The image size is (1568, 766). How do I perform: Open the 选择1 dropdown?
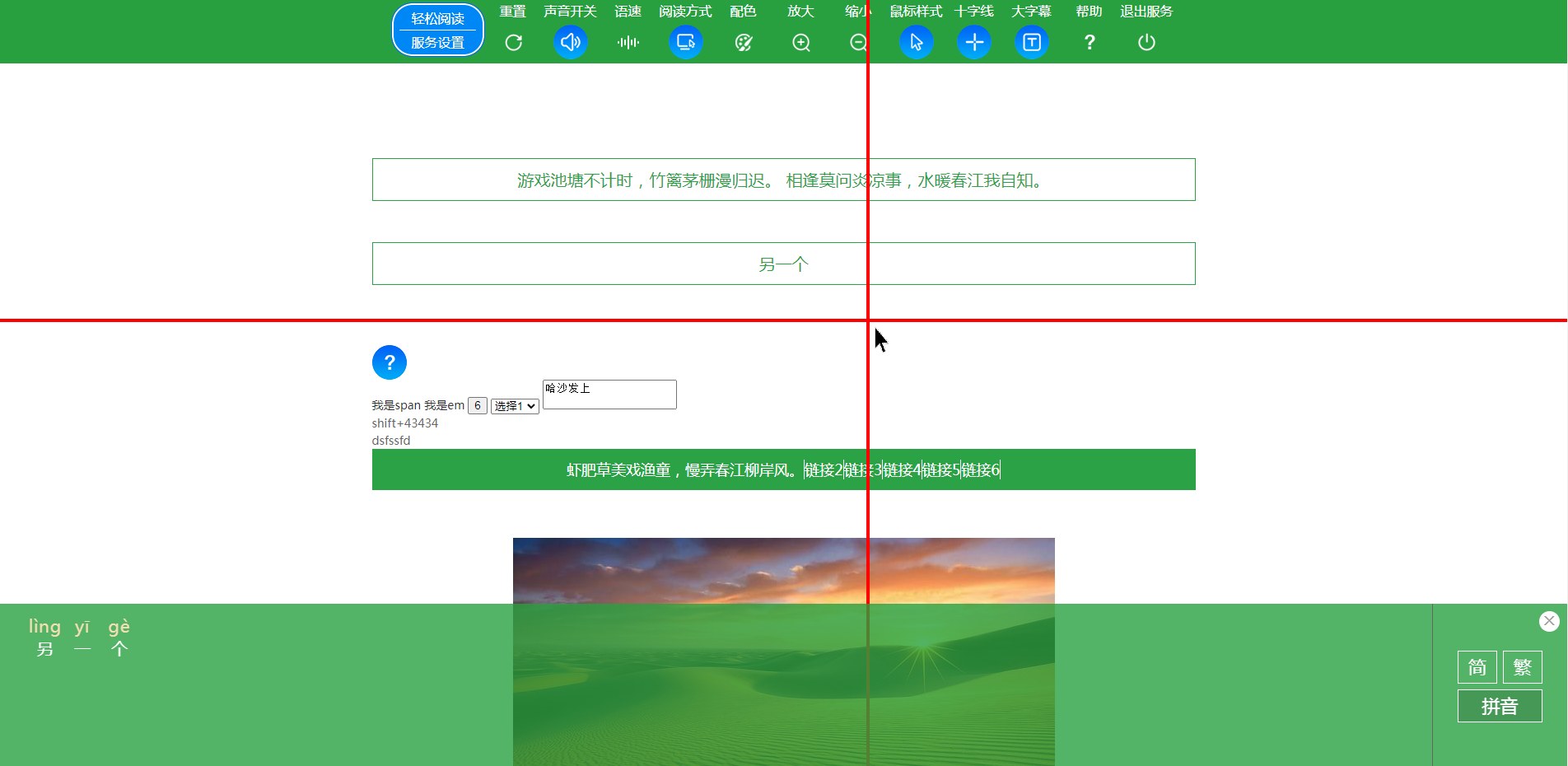coord(515,406)
